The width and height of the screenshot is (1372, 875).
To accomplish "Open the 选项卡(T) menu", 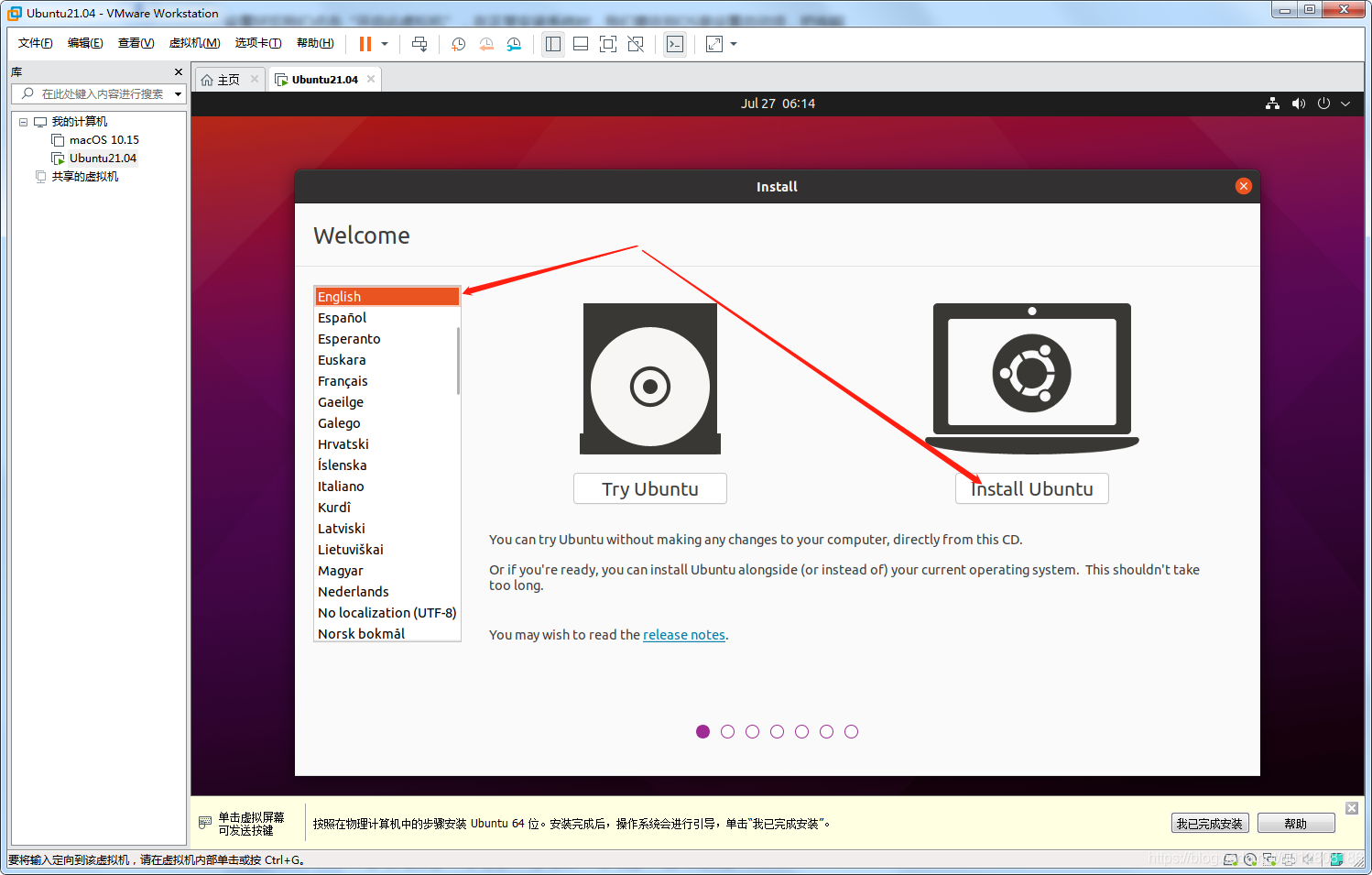I will (258, 43).
